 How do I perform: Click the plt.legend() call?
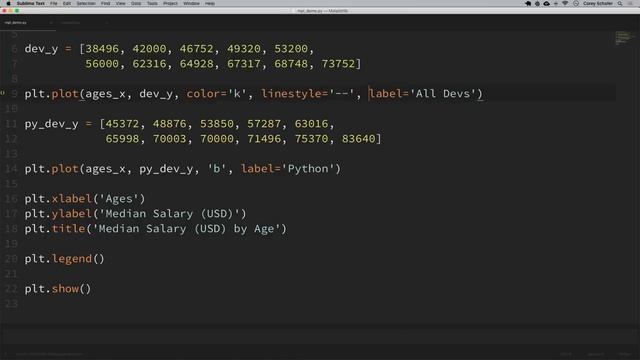[x=64, y=259]
